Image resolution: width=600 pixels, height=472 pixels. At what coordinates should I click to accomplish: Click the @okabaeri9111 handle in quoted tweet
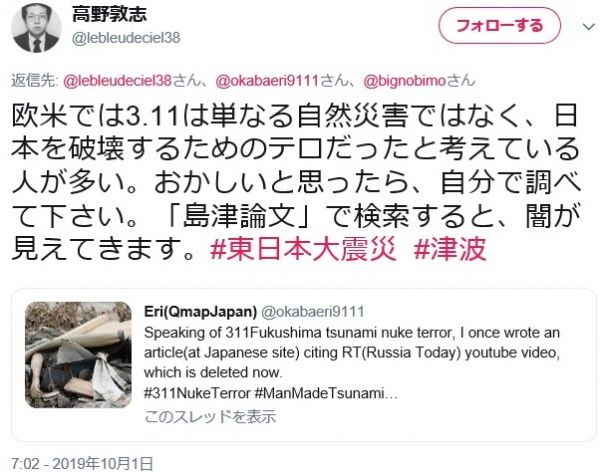pyautogui.click(x=313, y=312)
